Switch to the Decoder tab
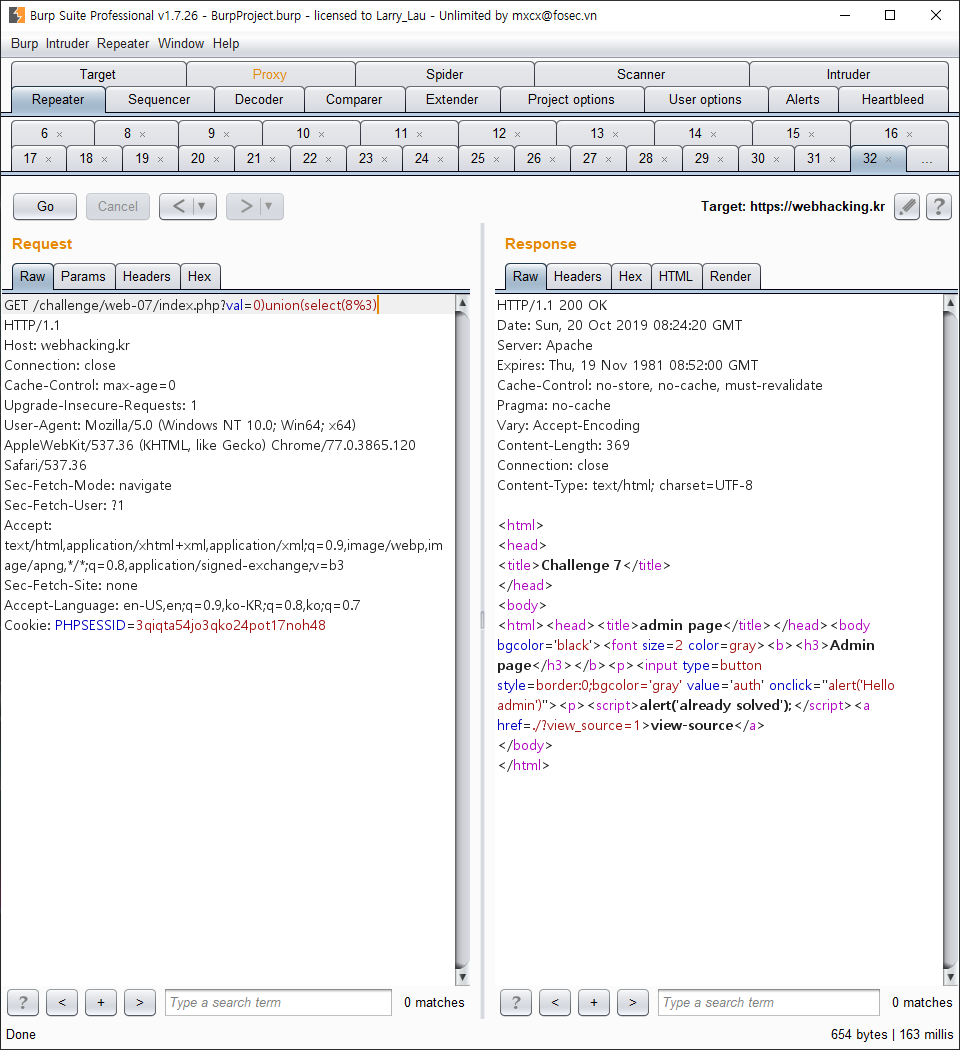This screenshot has height=1050, width=960. pyautogui.click(x=258, y=99)
